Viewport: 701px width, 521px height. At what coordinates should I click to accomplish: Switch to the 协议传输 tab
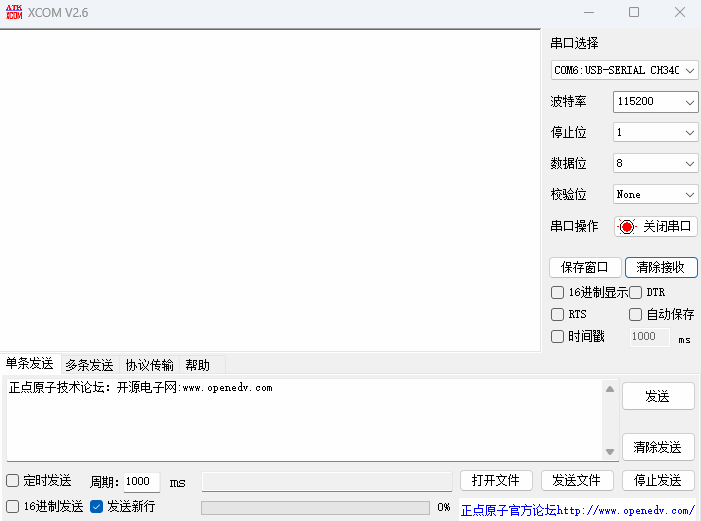[x=149, y=365]
